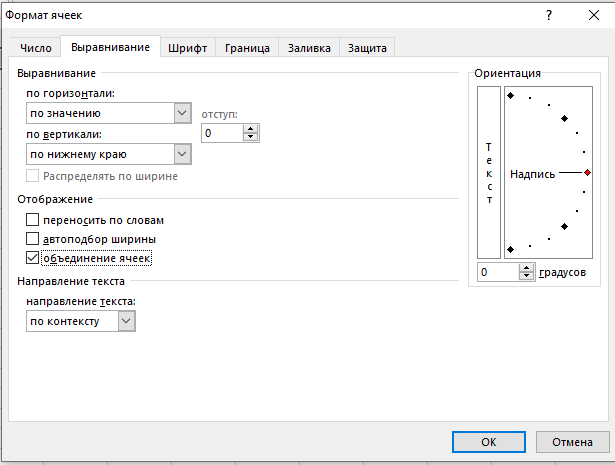This screenshot has width=615, height=465.
Task: Switch to the Граница tab
Action: [x=247, y=48]
